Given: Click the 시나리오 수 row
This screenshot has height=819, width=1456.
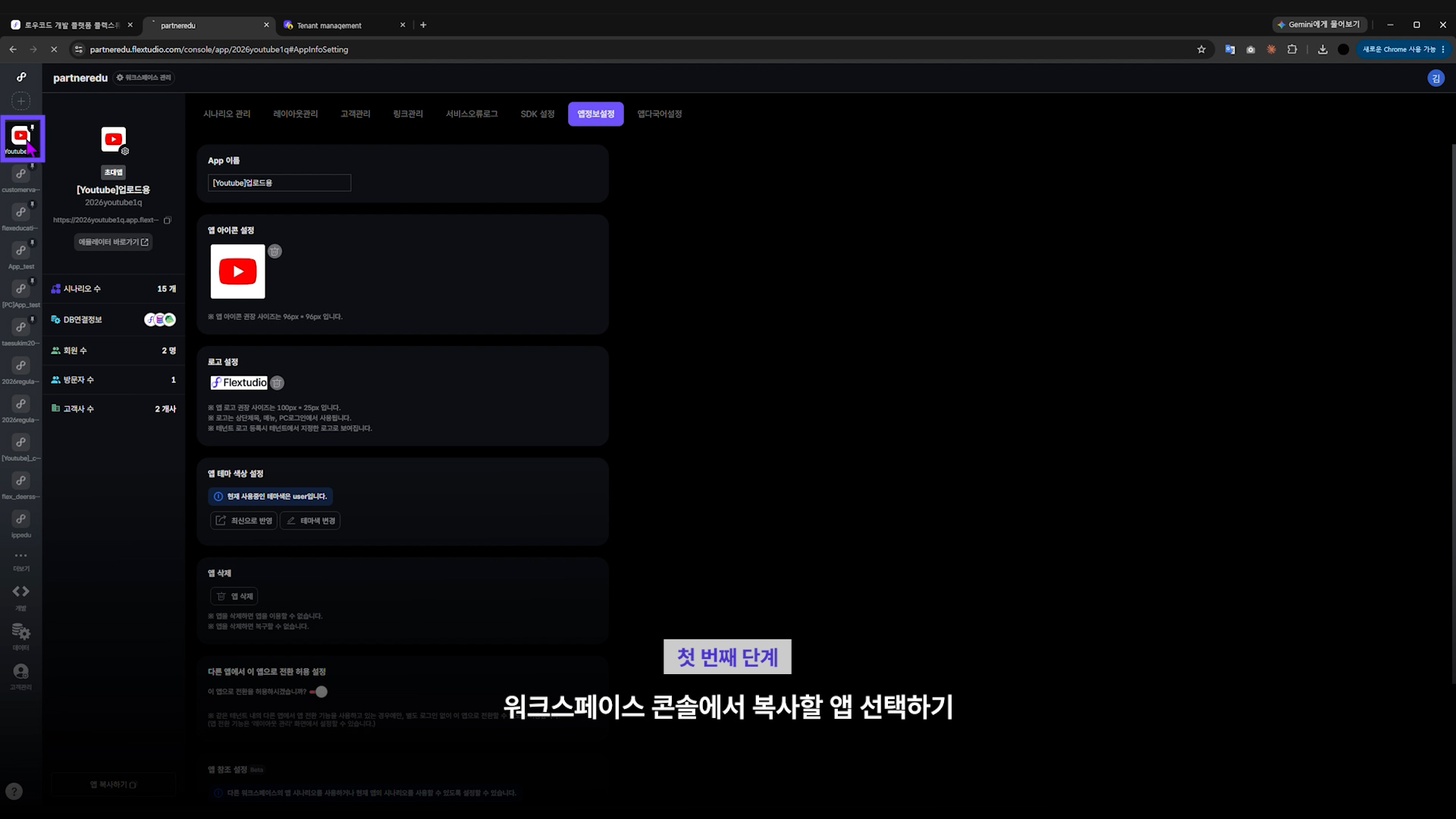Looking at the screenshot, I should [x=114, y=289].
